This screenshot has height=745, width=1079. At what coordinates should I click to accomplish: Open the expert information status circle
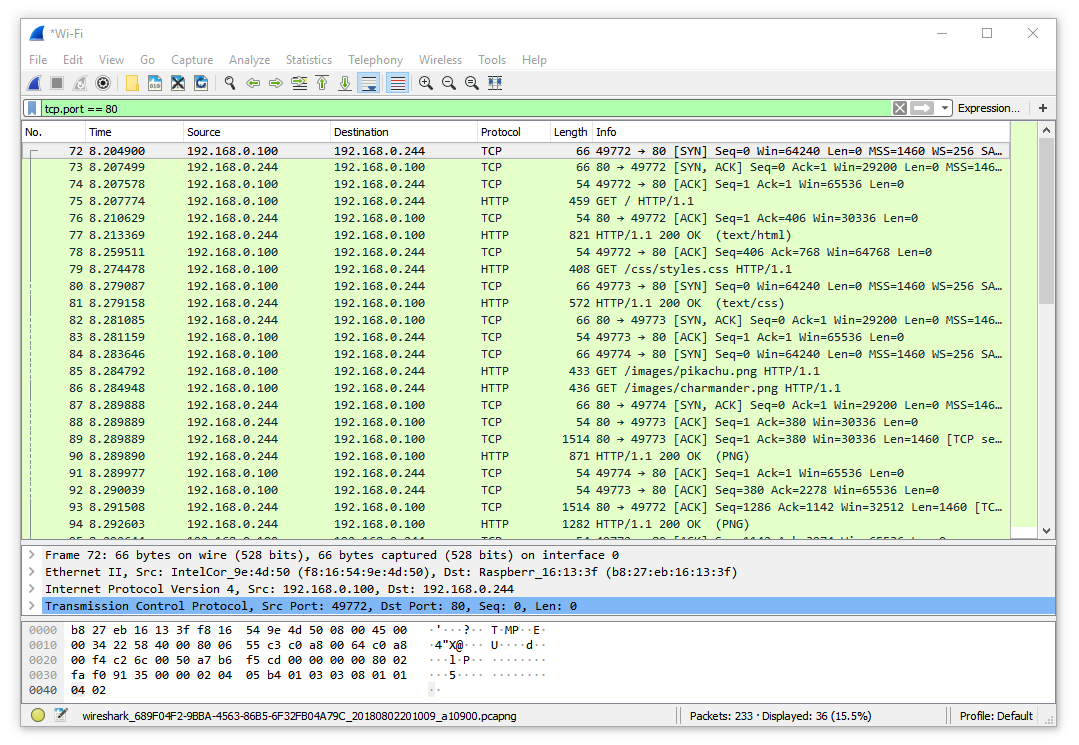[x=38, y=715]
